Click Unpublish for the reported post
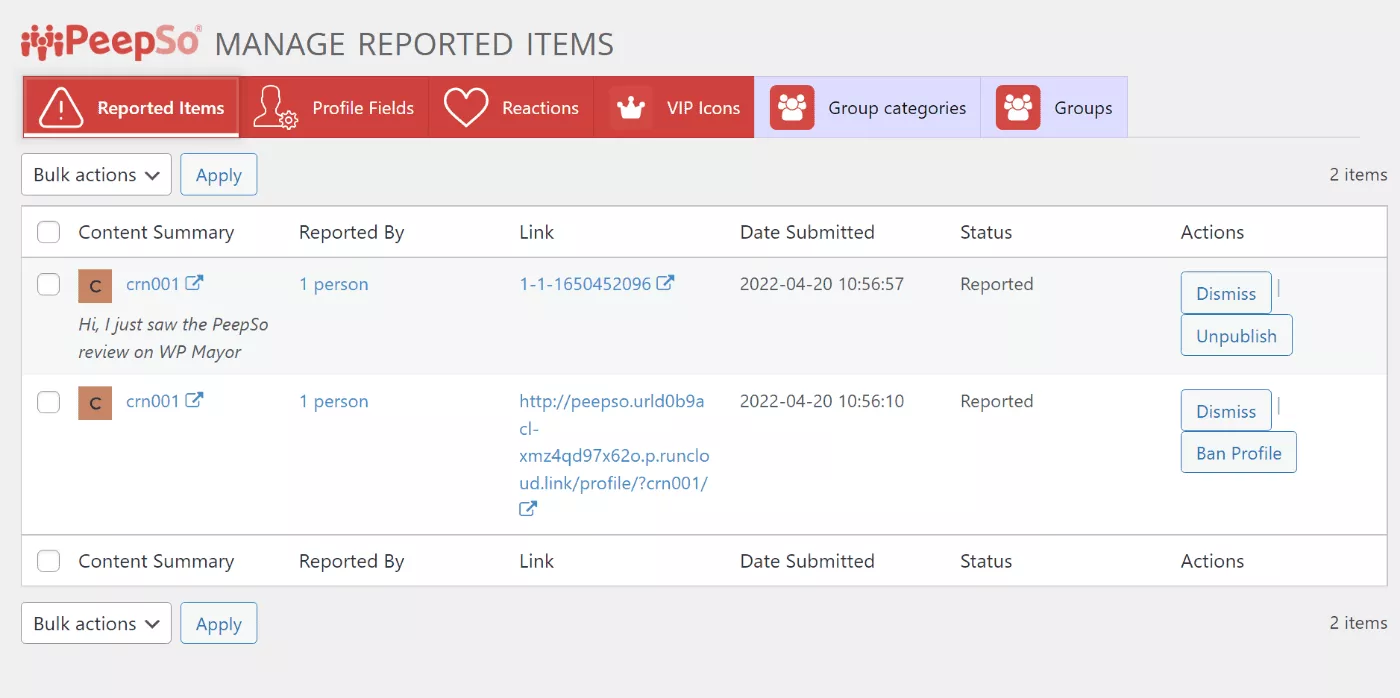1400x698 pixels. [x=1236, y=336]
